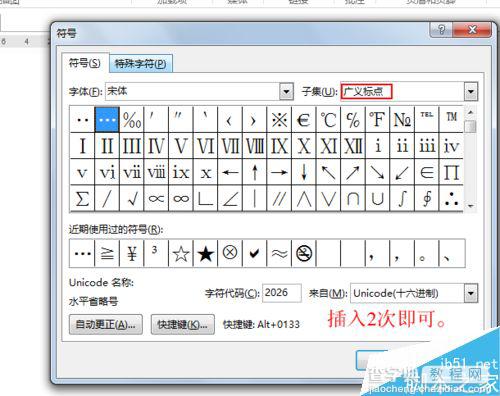Pick the leftwards arrow ← symbol
Viewport: 500px width, 396px height.
230,172
